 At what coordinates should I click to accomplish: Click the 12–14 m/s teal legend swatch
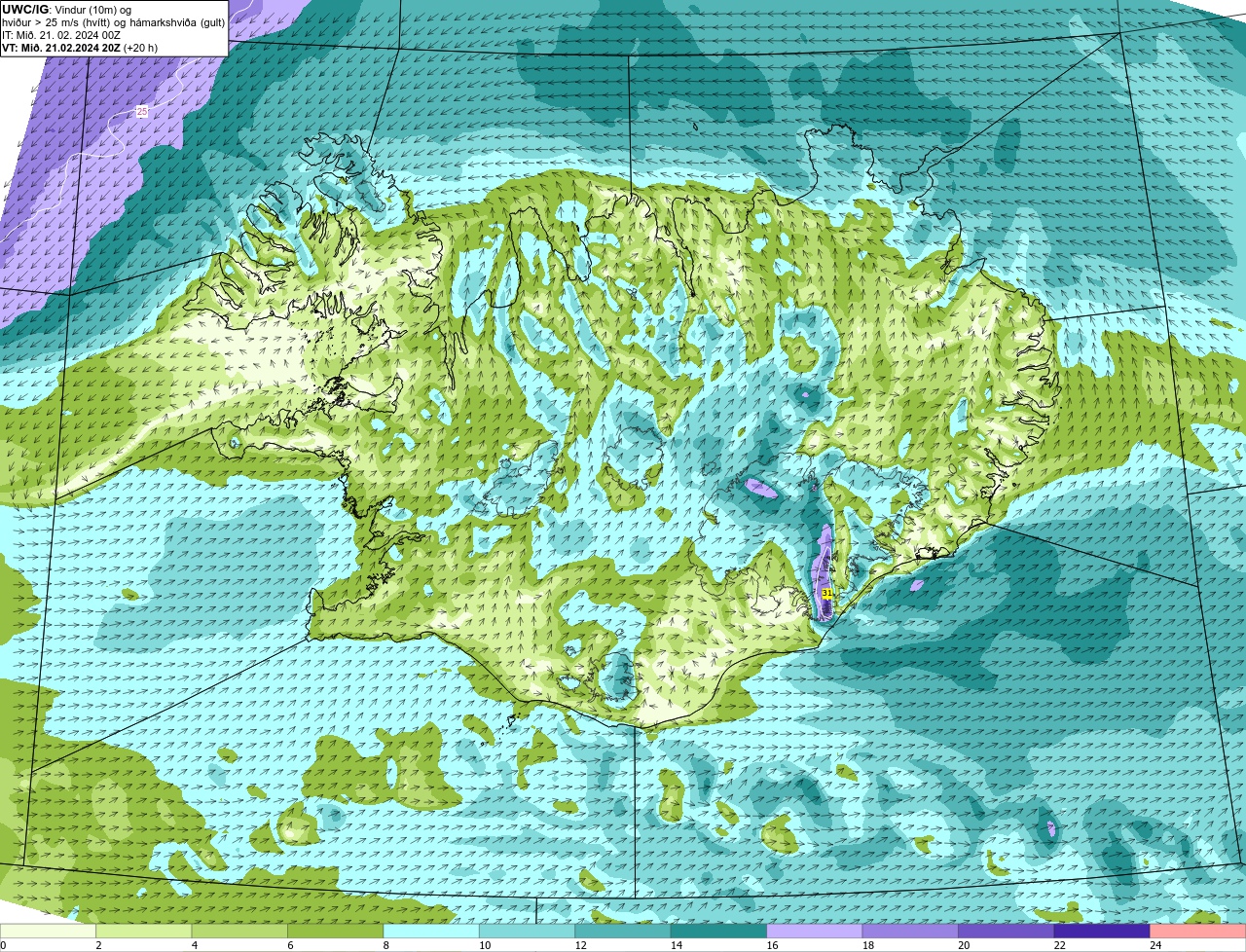pyautogui.click(x=623, y=931)
